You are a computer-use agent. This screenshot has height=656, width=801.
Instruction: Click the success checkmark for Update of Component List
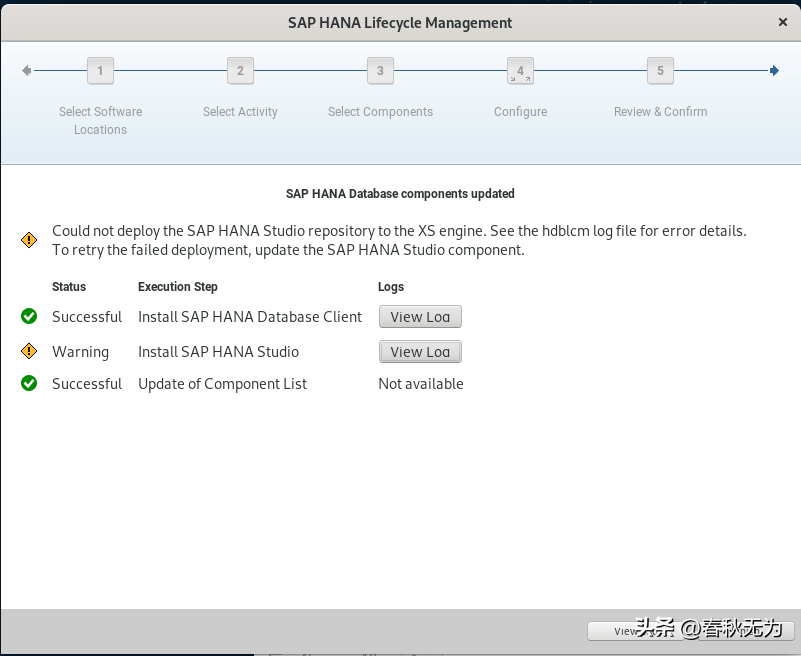(x=28, y=383)
